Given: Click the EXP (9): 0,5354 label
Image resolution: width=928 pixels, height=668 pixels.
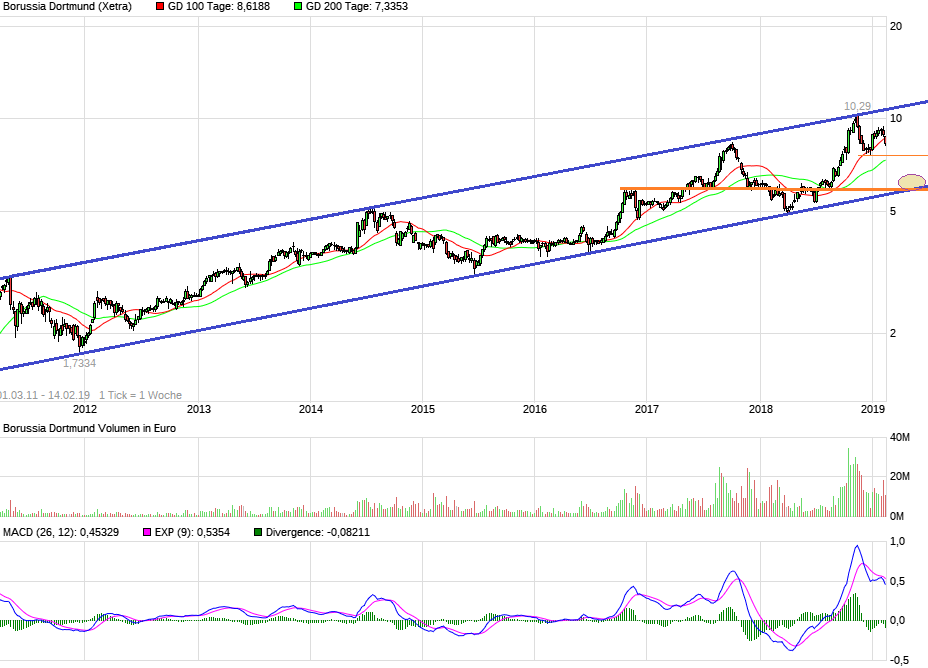Looking at the screenshot, I should 192,533.
